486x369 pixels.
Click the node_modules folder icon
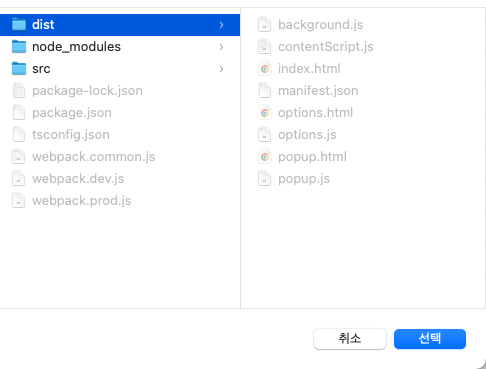click(x=19, y=47)
